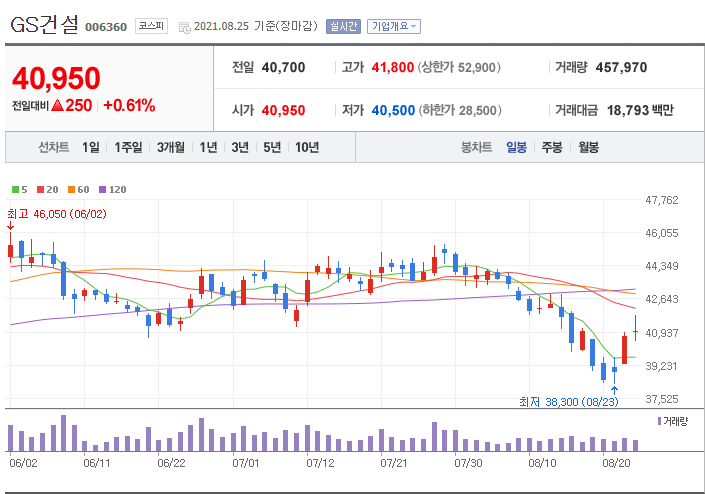Click the GS건설 stock name title
Screen dimensions: 705x494
coord(44,25)
